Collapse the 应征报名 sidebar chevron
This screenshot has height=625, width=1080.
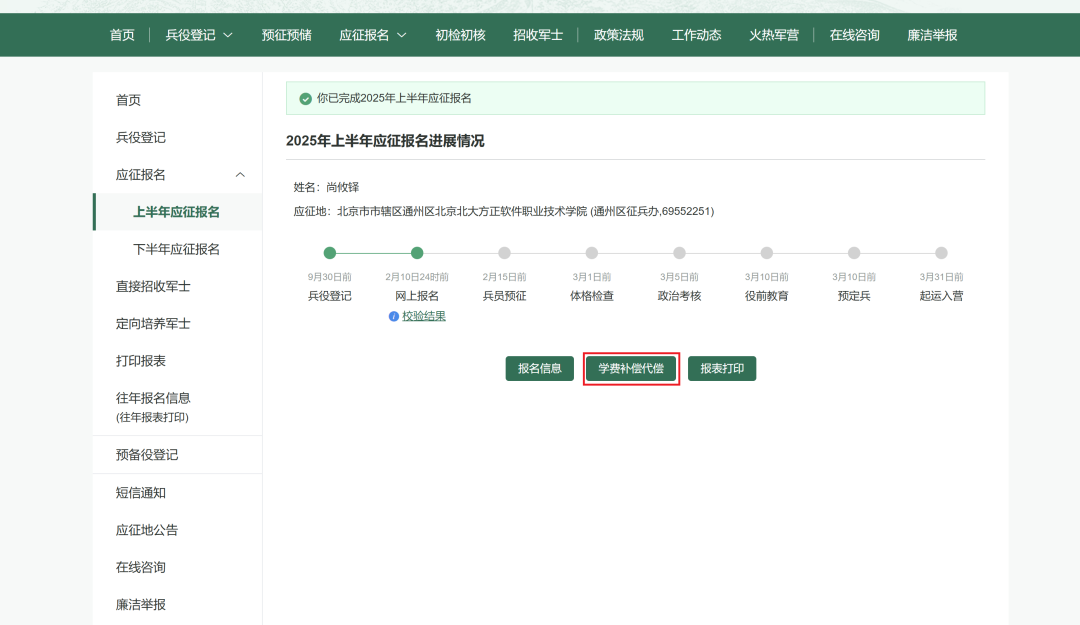coord(240,175)
